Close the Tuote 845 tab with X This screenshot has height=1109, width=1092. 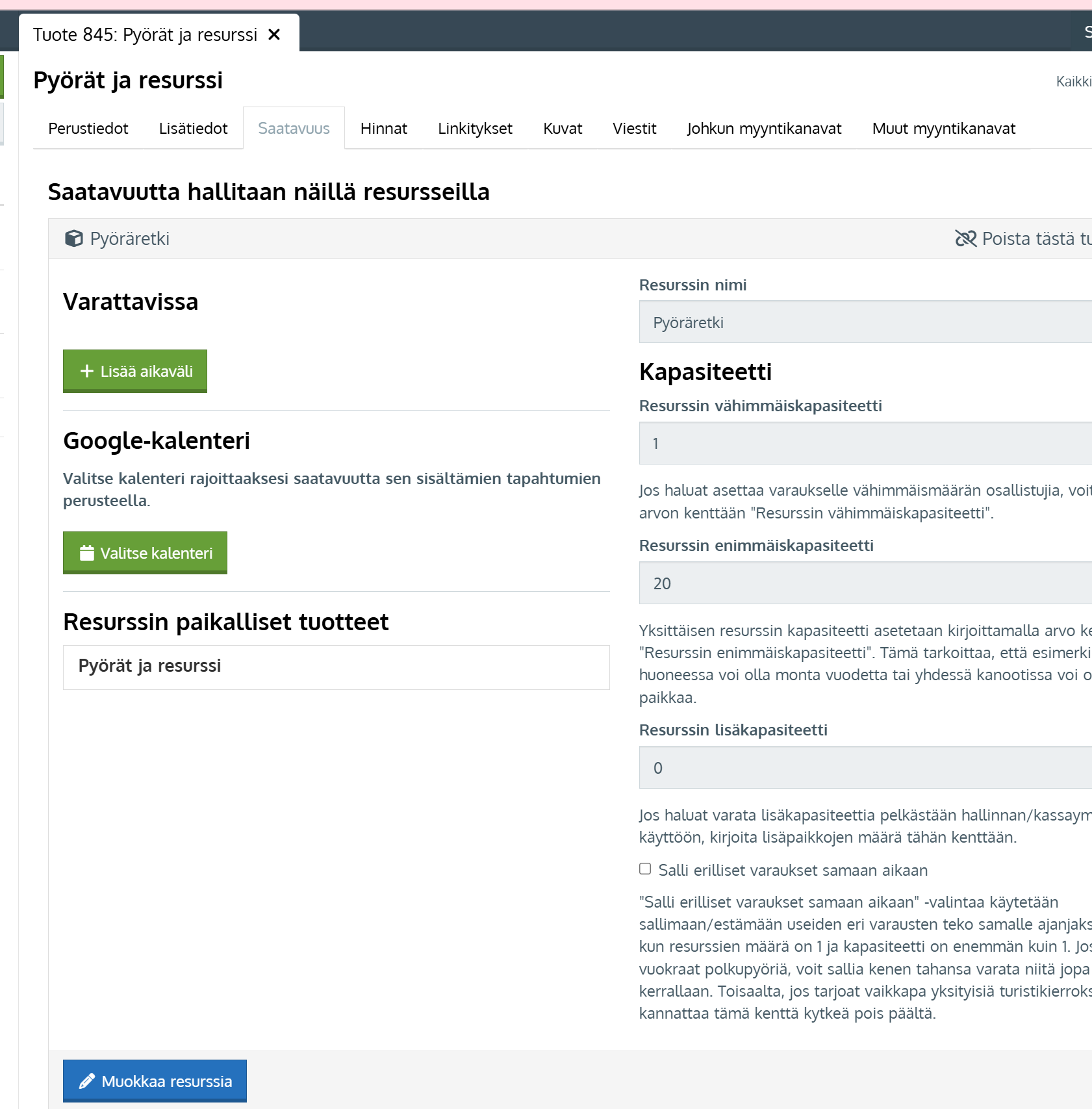point(274,34)
